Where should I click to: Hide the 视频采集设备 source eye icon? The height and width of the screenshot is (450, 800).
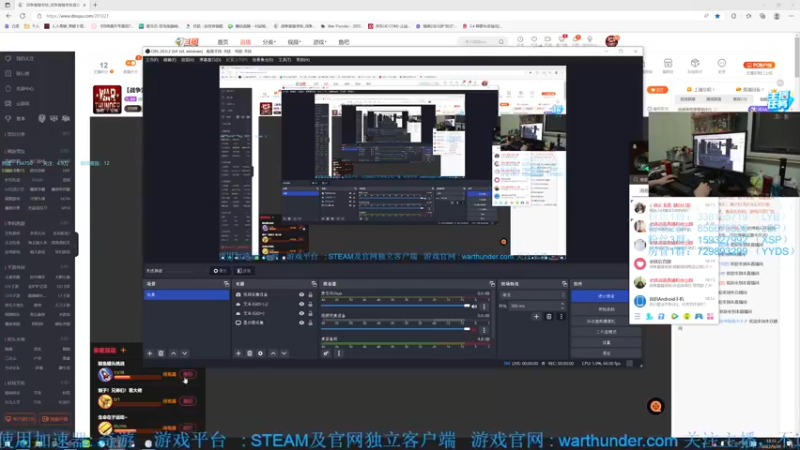(302, 294)
